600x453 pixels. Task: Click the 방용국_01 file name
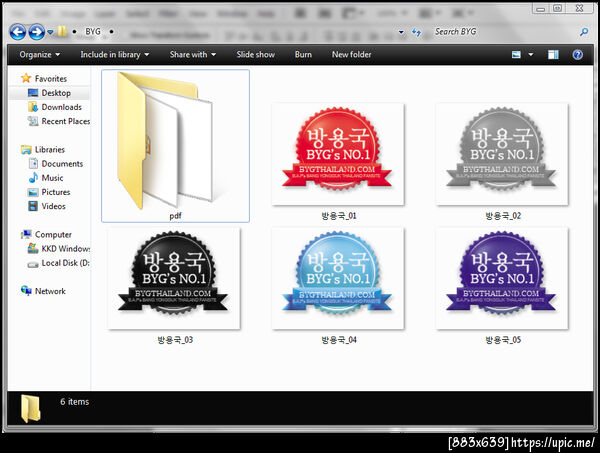point(339,216)
